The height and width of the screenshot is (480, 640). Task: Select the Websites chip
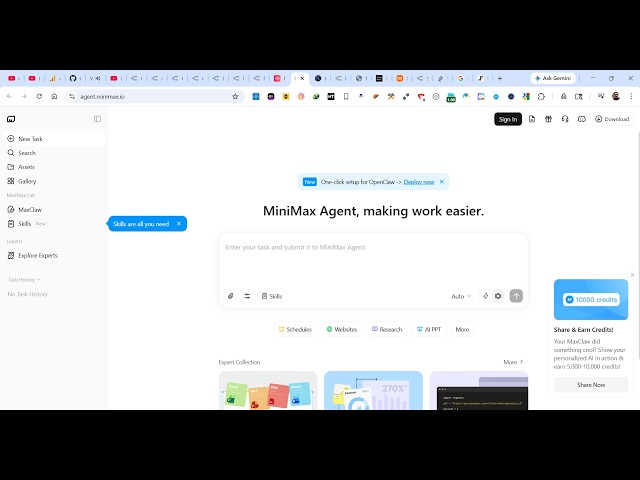[342, 329]
